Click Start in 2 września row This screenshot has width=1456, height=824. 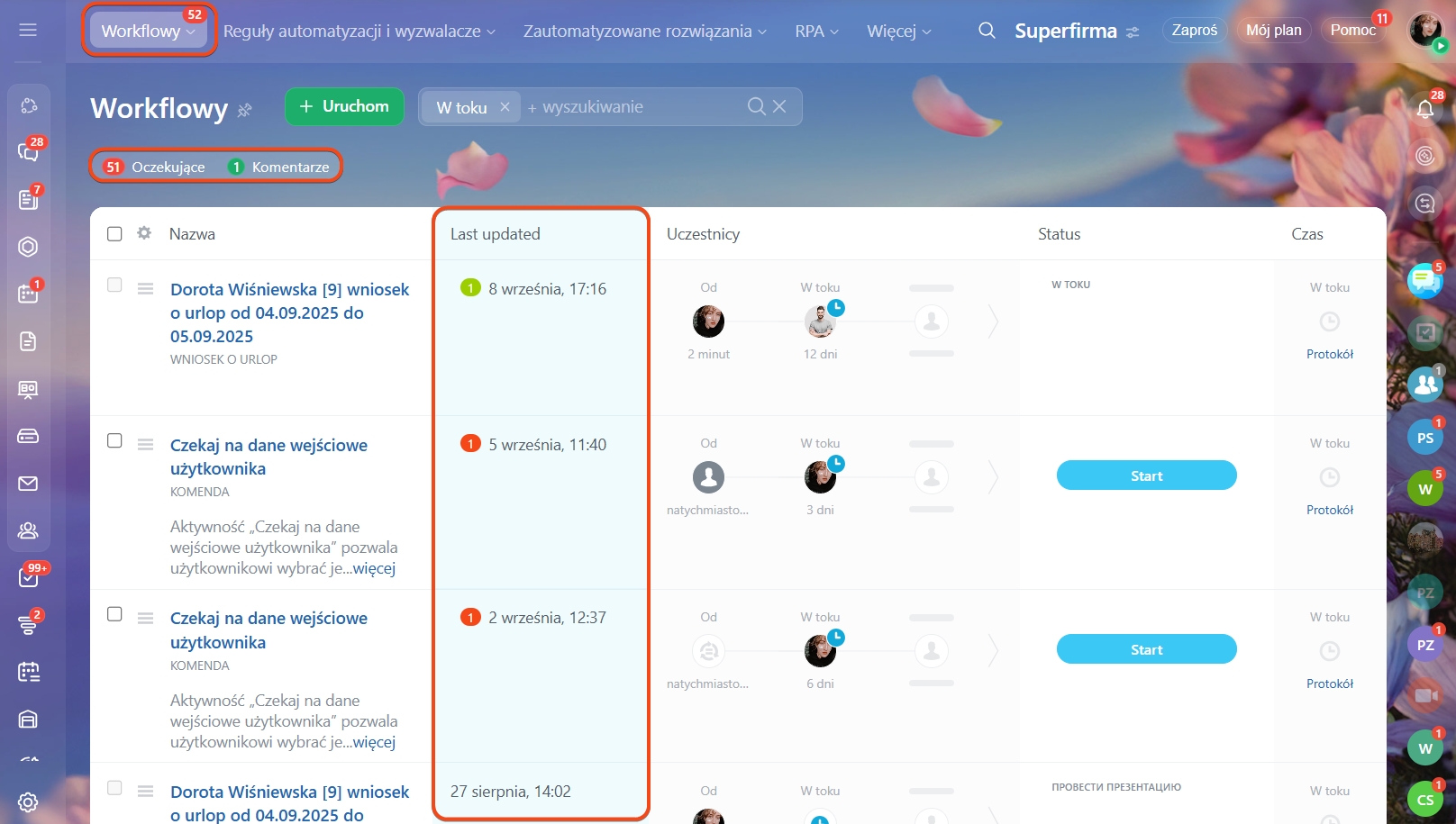[1146, 649]
